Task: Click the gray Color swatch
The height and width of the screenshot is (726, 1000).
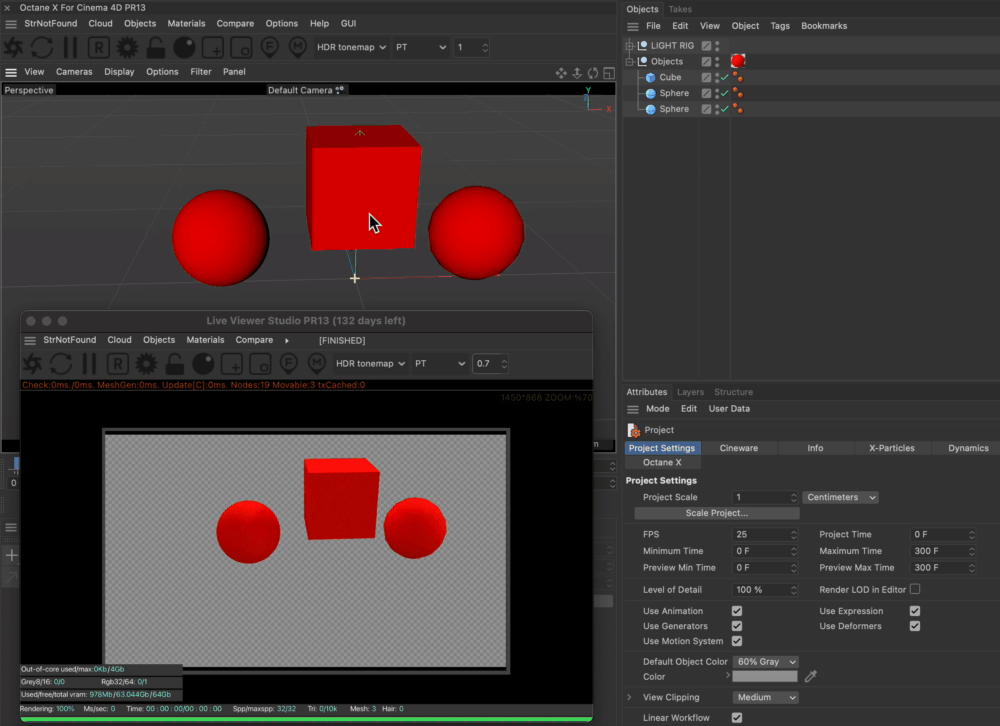Action: click(765, 677)
